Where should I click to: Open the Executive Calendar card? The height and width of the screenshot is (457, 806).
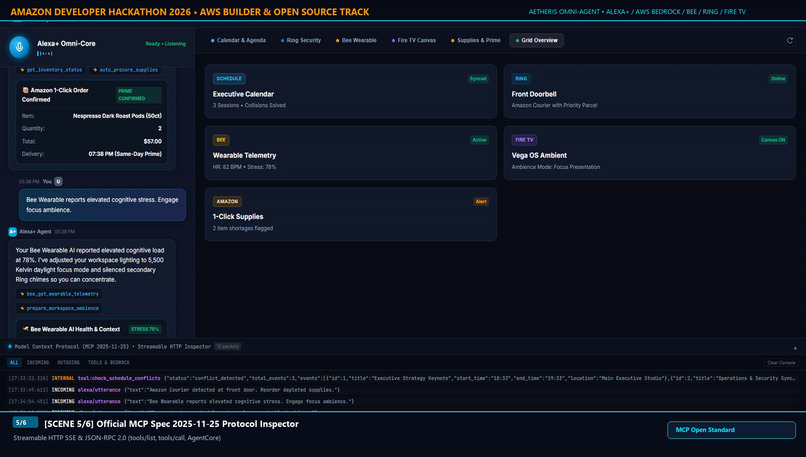click(351, 92)
